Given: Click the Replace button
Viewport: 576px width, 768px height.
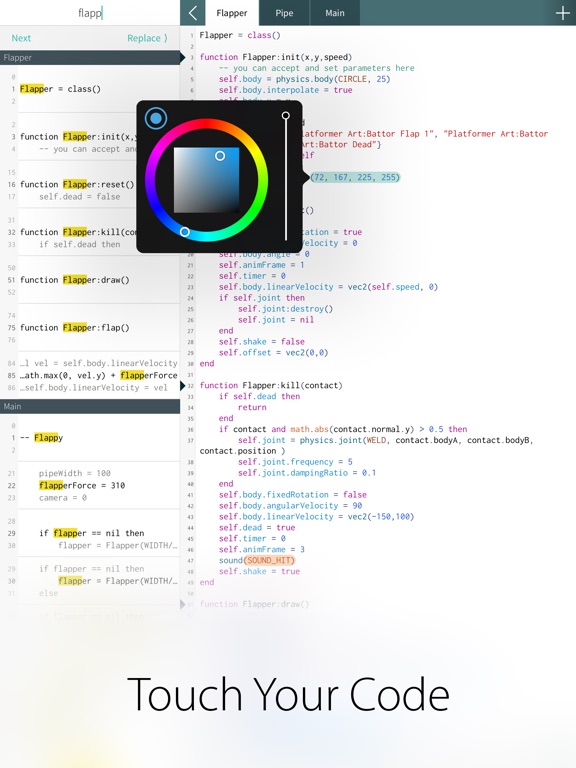Looking at the screenshot, I should (147, 38).
